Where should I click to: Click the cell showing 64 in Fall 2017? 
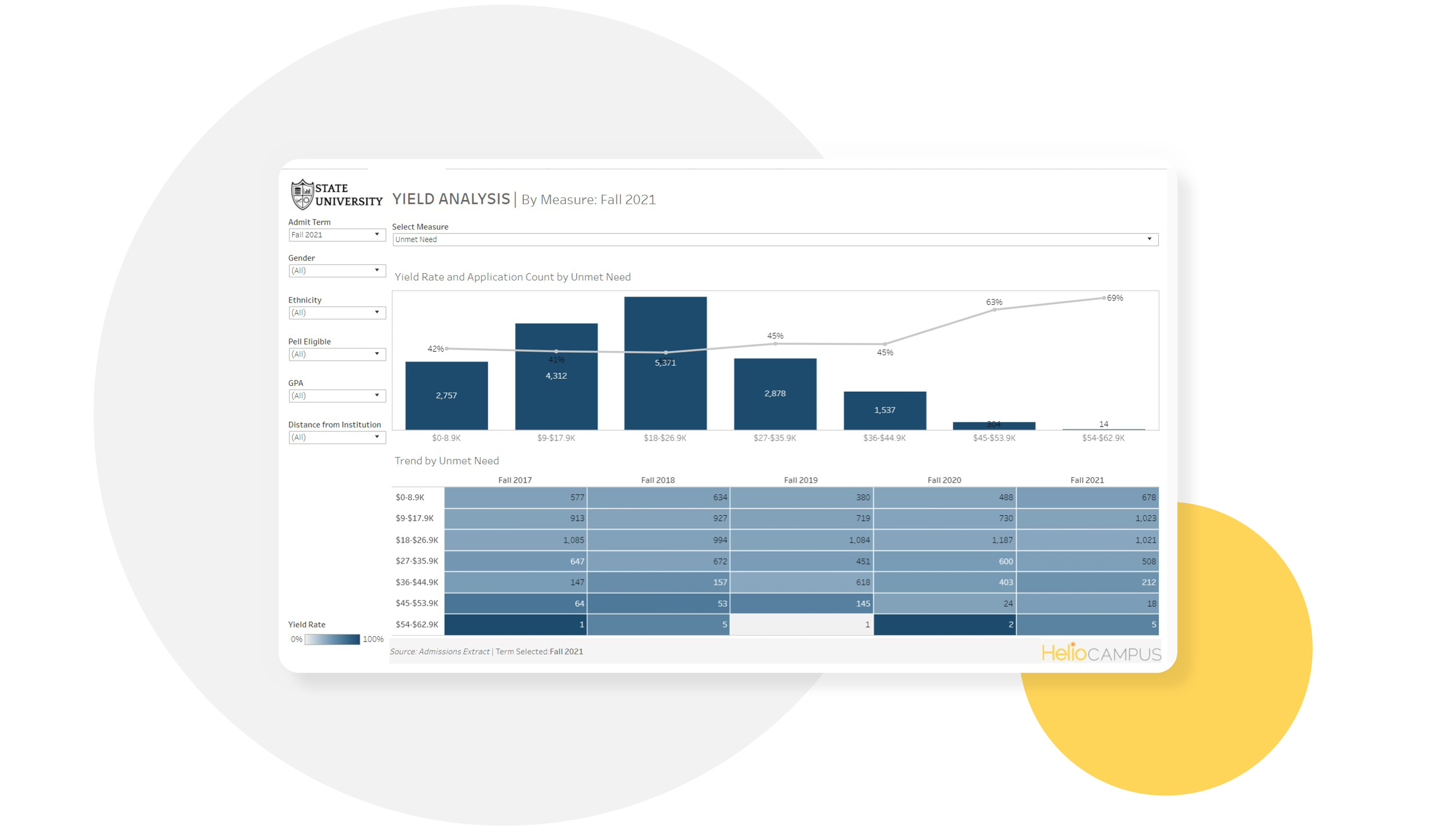pyautogui.click(x=516, y=604)
